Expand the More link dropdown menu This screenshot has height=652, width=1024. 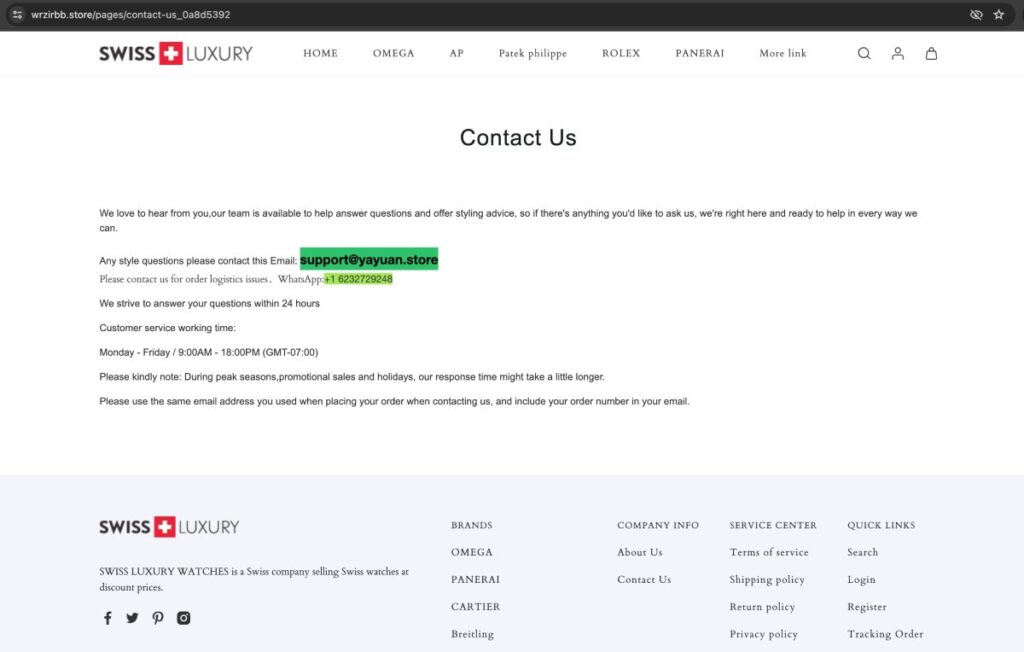click(x=783, y=53)
